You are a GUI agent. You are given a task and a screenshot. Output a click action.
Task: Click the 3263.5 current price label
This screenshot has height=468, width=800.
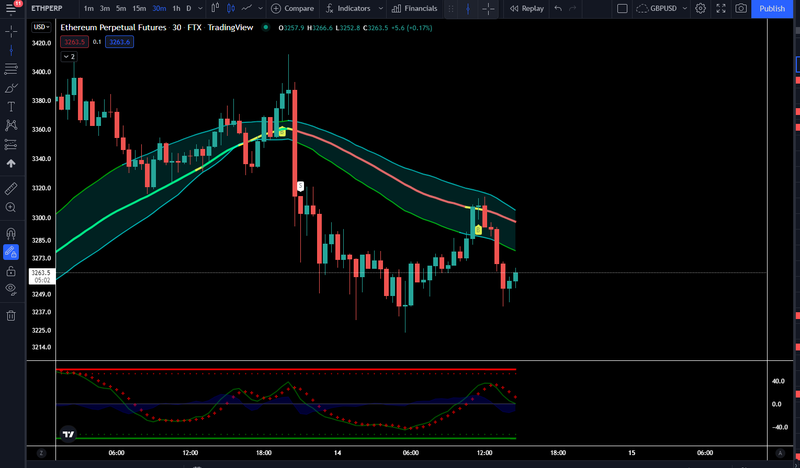click(41, 276)
